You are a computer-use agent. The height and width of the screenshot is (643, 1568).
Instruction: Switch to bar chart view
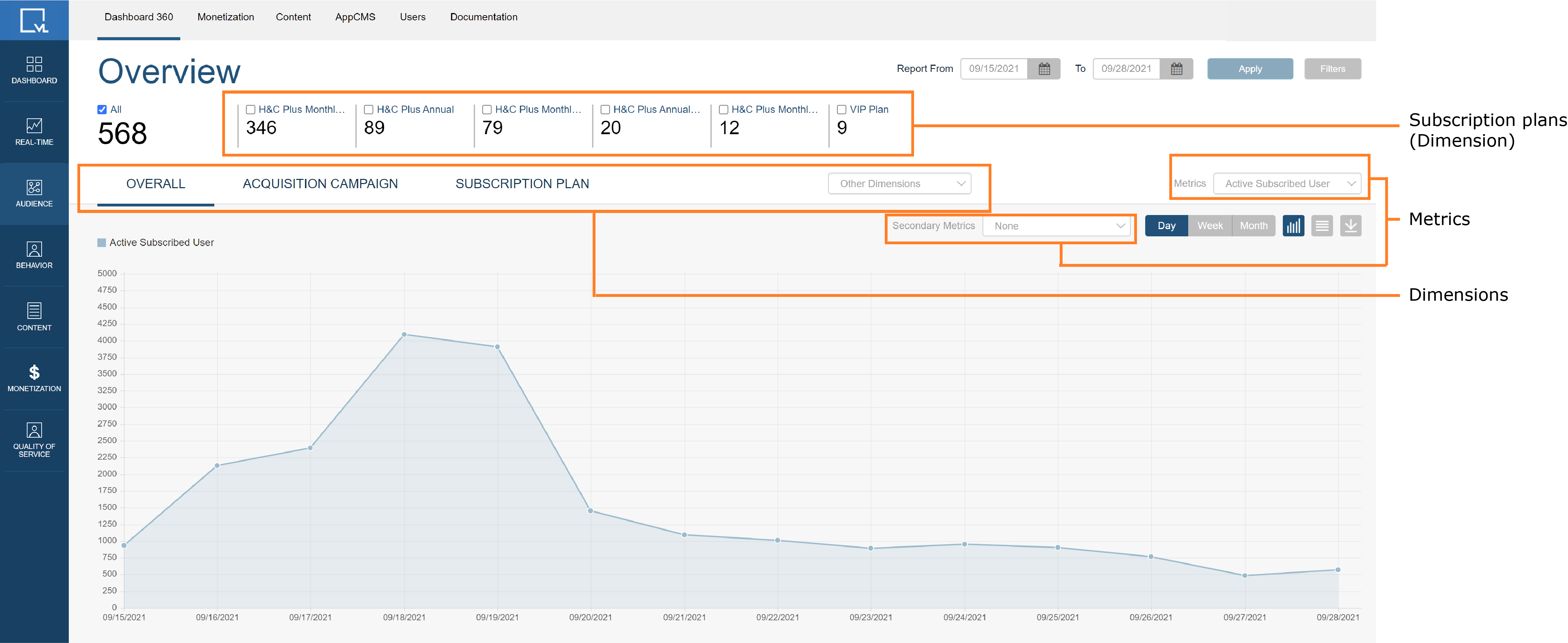(1293, 226)
